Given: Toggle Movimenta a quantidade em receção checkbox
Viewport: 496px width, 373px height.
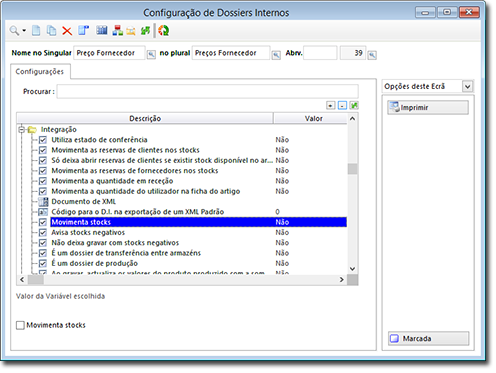Looking at the screenshot, I should tap(43, 181).
